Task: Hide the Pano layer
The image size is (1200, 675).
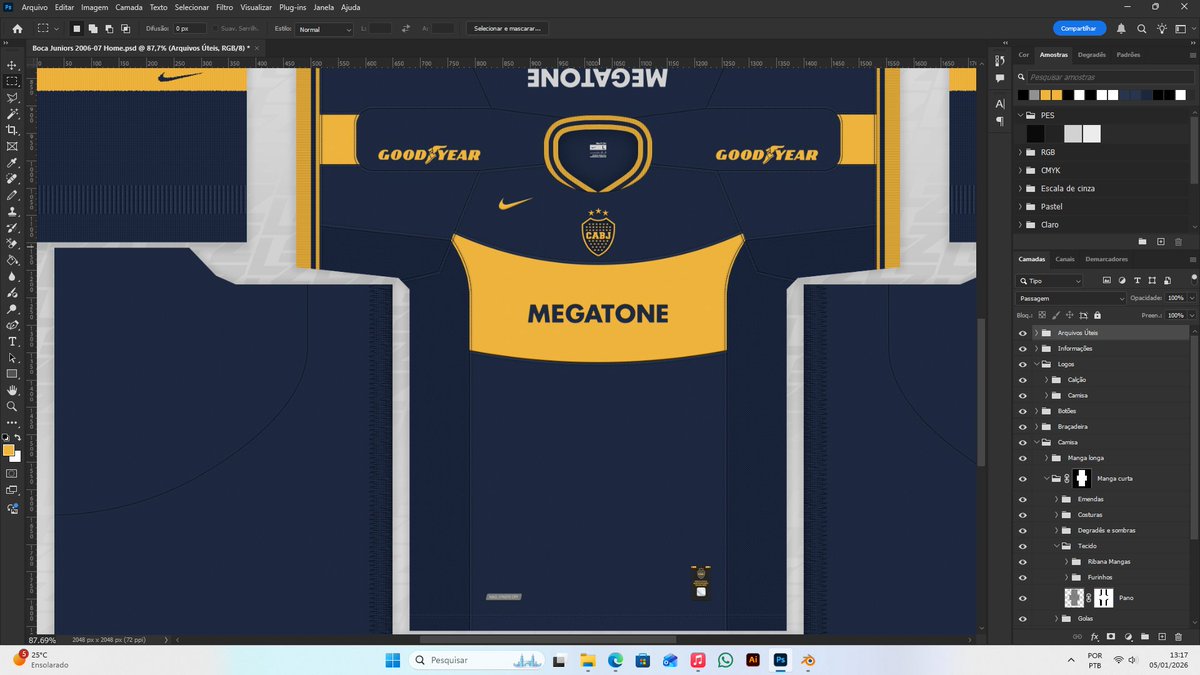Action: pos(1022,598)
